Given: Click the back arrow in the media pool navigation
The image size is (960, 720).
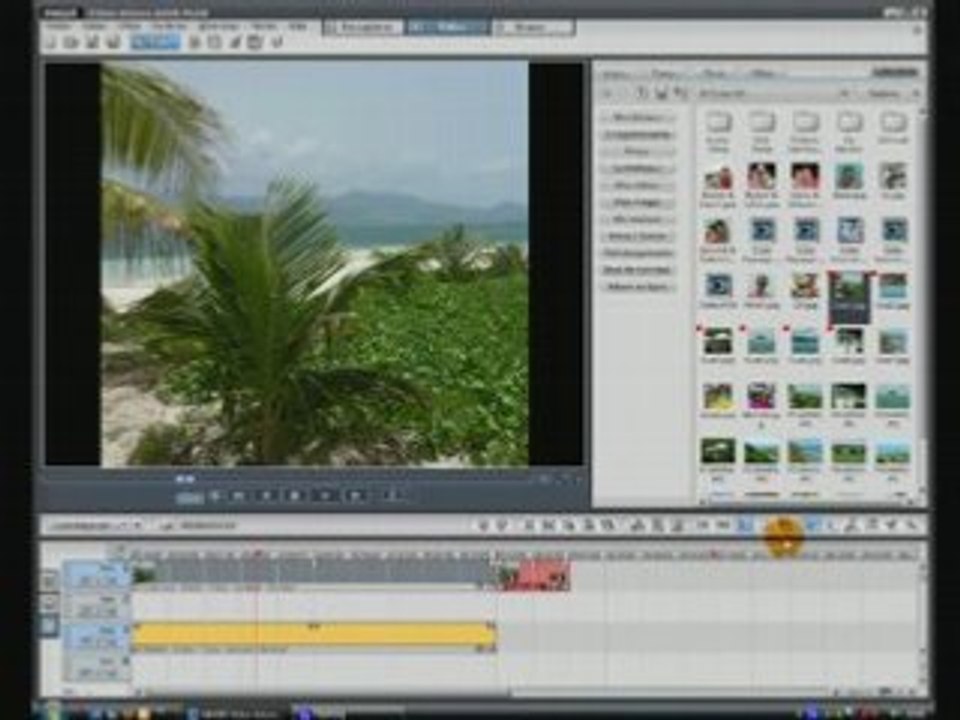Looking at the screenshot, I should tap(607, 94).
